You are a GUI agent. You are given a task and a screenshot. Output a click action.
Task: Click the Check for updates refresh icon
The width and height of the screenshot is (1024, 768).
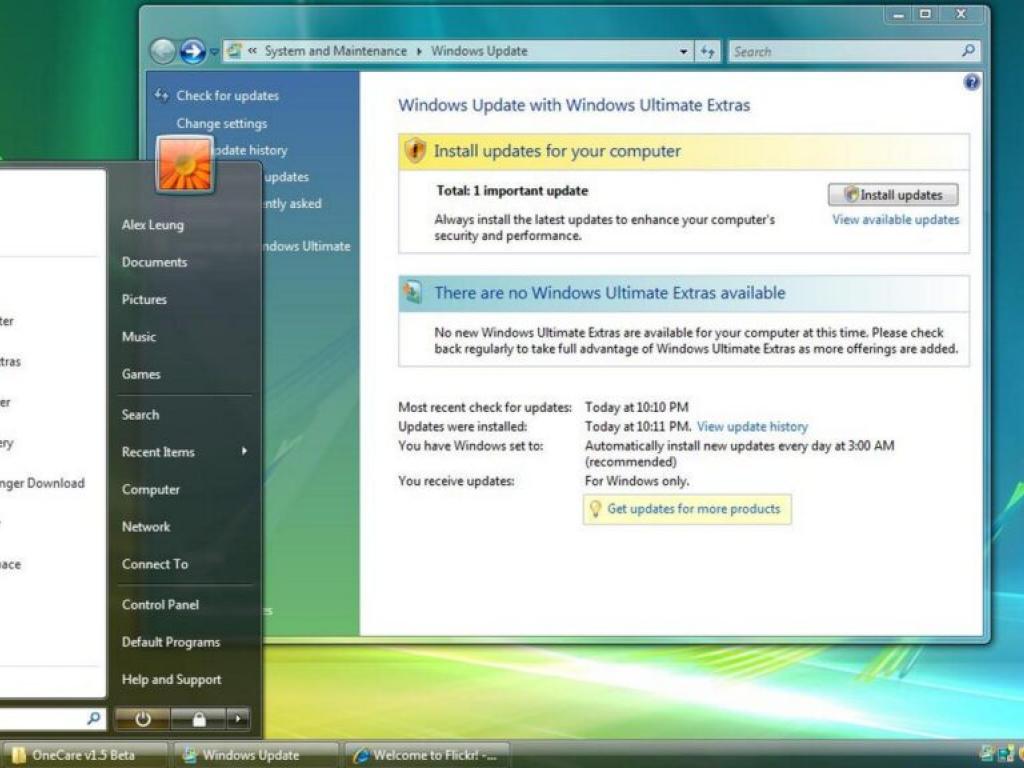pos(161,95)
